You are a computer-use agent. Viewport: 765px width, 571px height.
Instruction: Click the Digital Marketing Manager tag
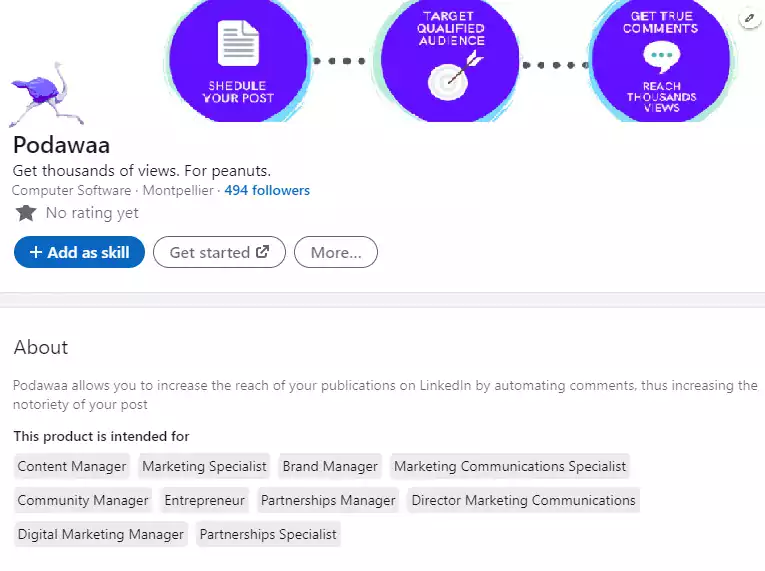(101, 534)
